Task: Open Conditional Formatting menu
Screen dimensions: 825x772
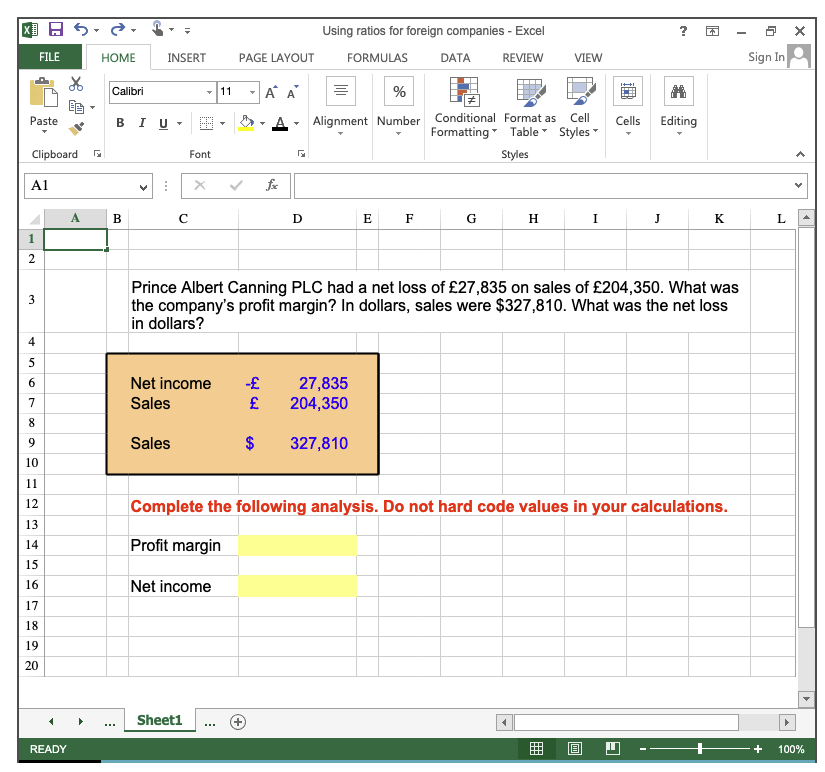Action: tap(464, 108)
